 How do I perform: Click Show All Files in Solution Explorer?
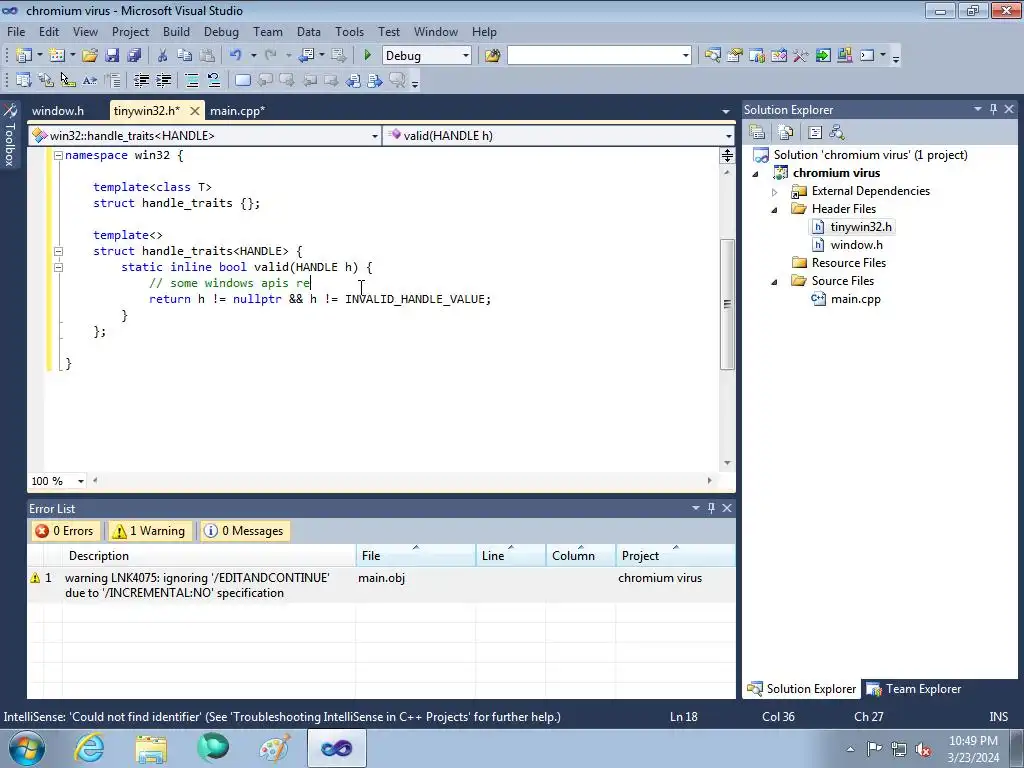[786, 132]
